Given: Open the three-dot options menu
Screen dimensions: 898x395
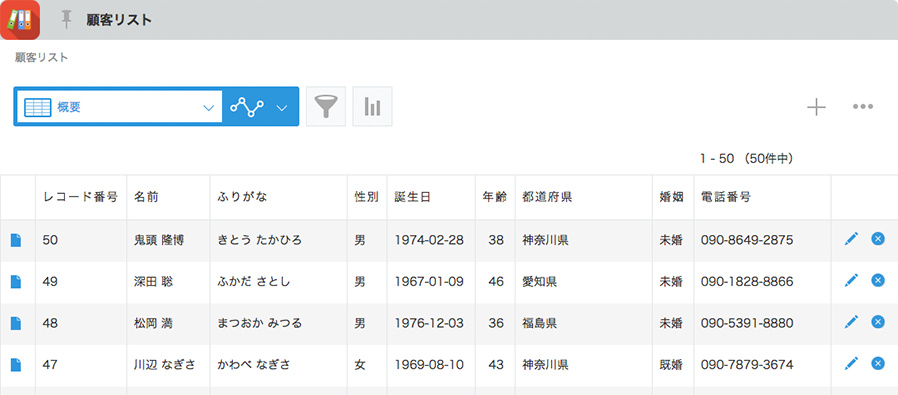Looking at the screenshot, I should pyautogui.click(x=862, y=106).
